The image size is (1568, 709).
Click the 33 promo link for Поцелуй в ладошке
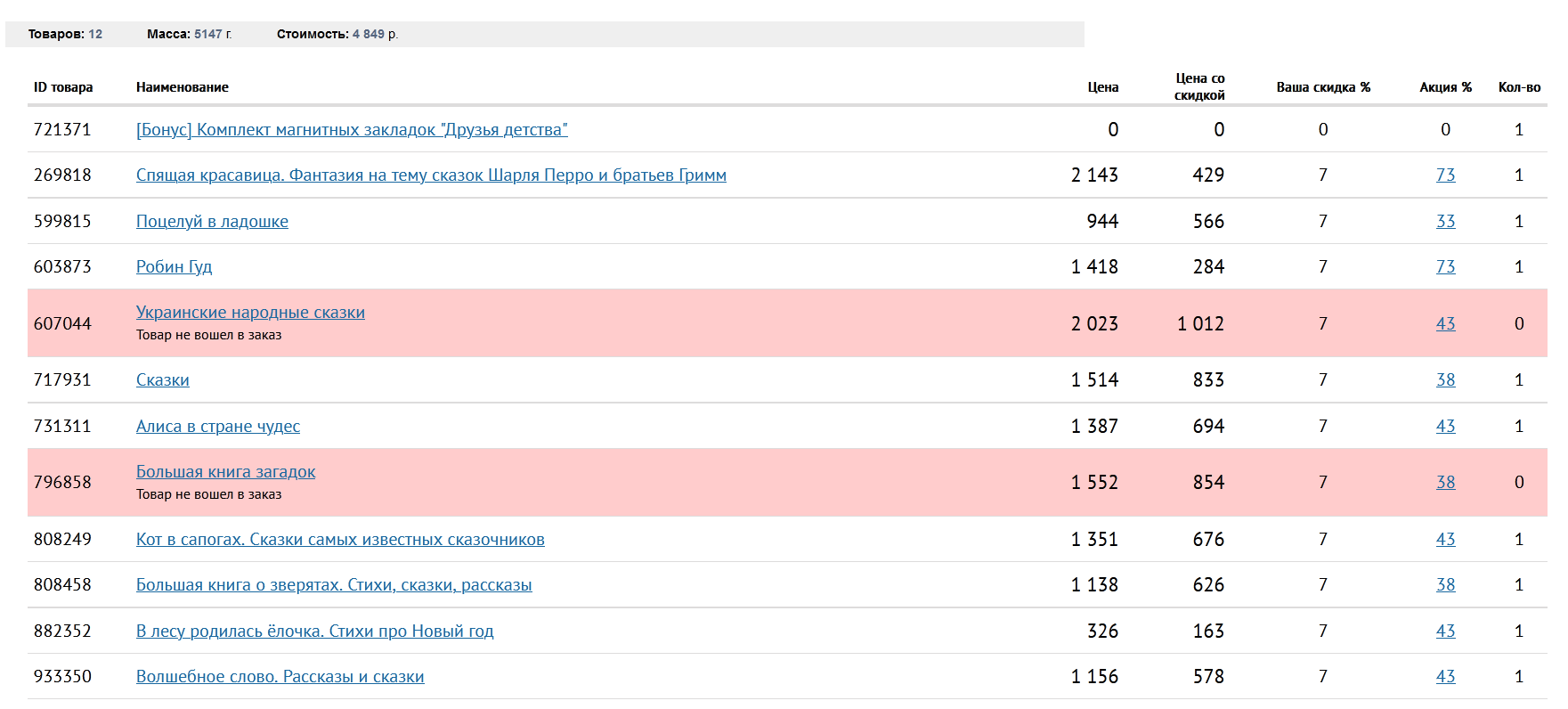(x=1445, y=222)
